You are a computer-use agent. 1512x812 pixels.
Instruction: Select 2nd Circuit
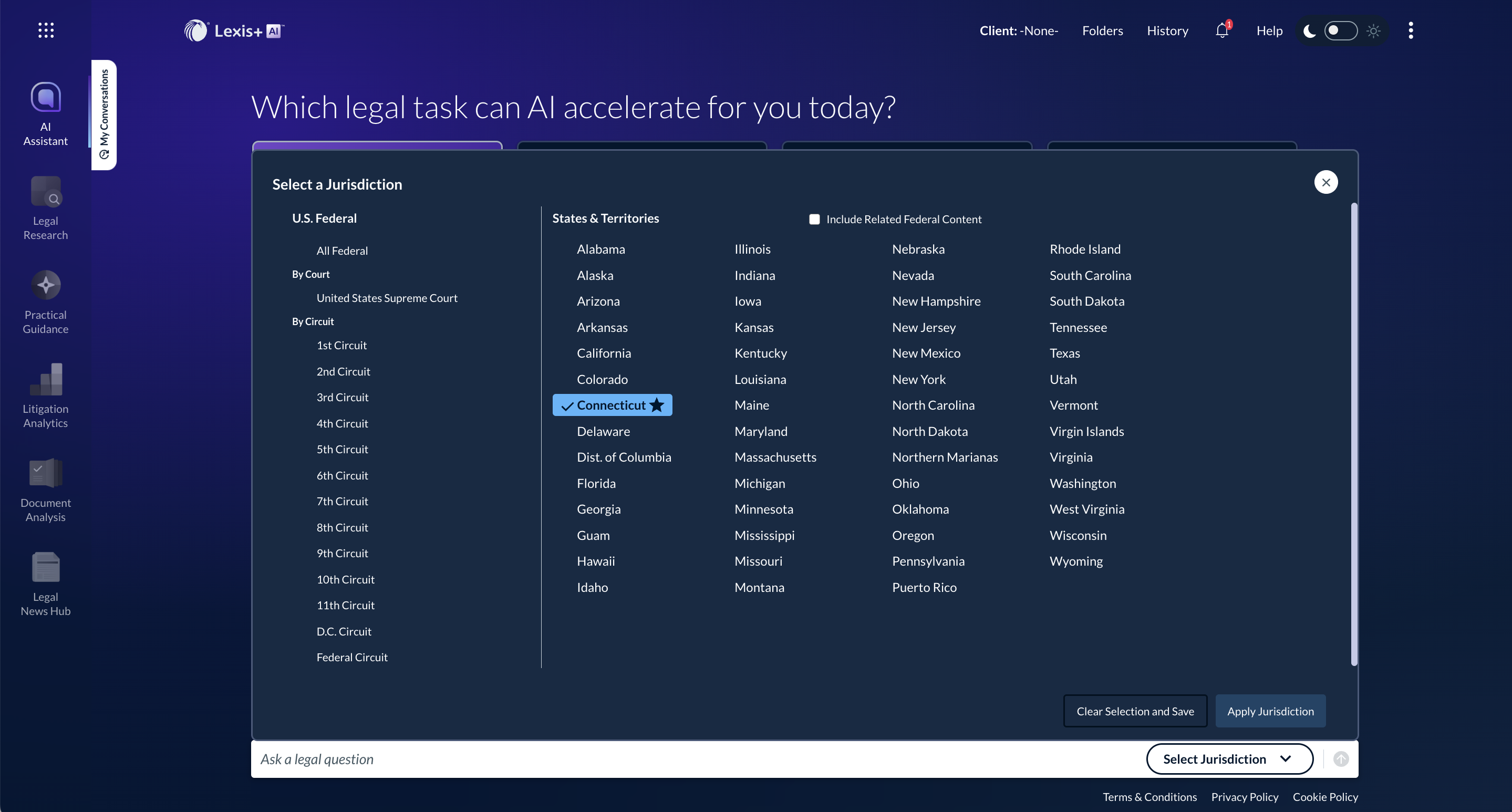pyautogui.click(x=344, y=371)
